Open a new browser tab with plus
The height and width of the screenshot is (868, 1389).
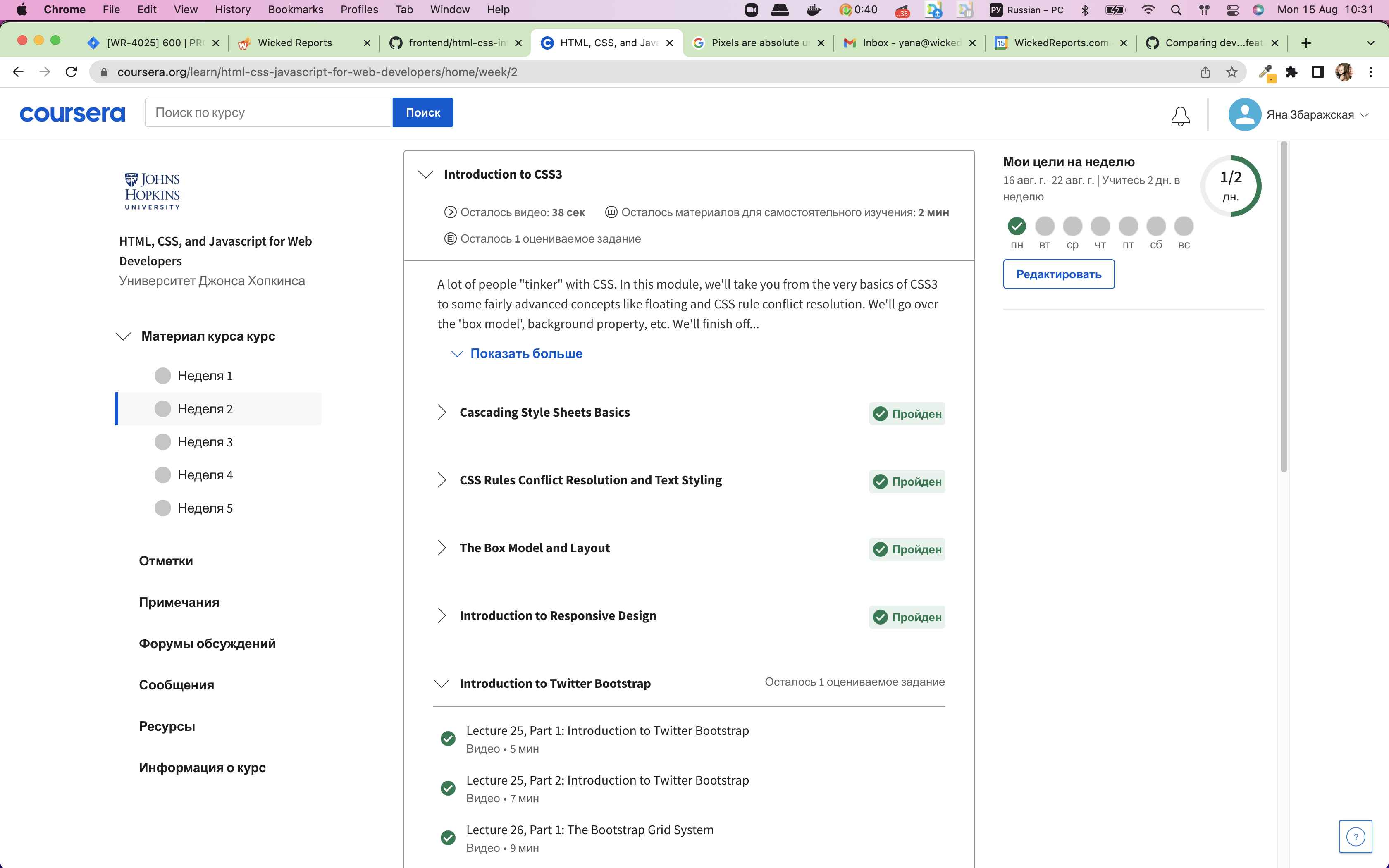tap(1306, 43)
